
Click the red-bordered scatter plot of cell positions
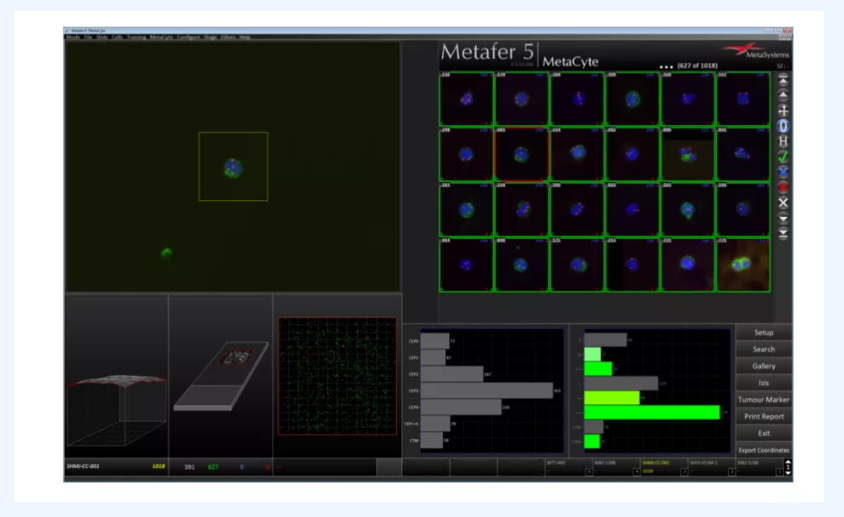337,376
